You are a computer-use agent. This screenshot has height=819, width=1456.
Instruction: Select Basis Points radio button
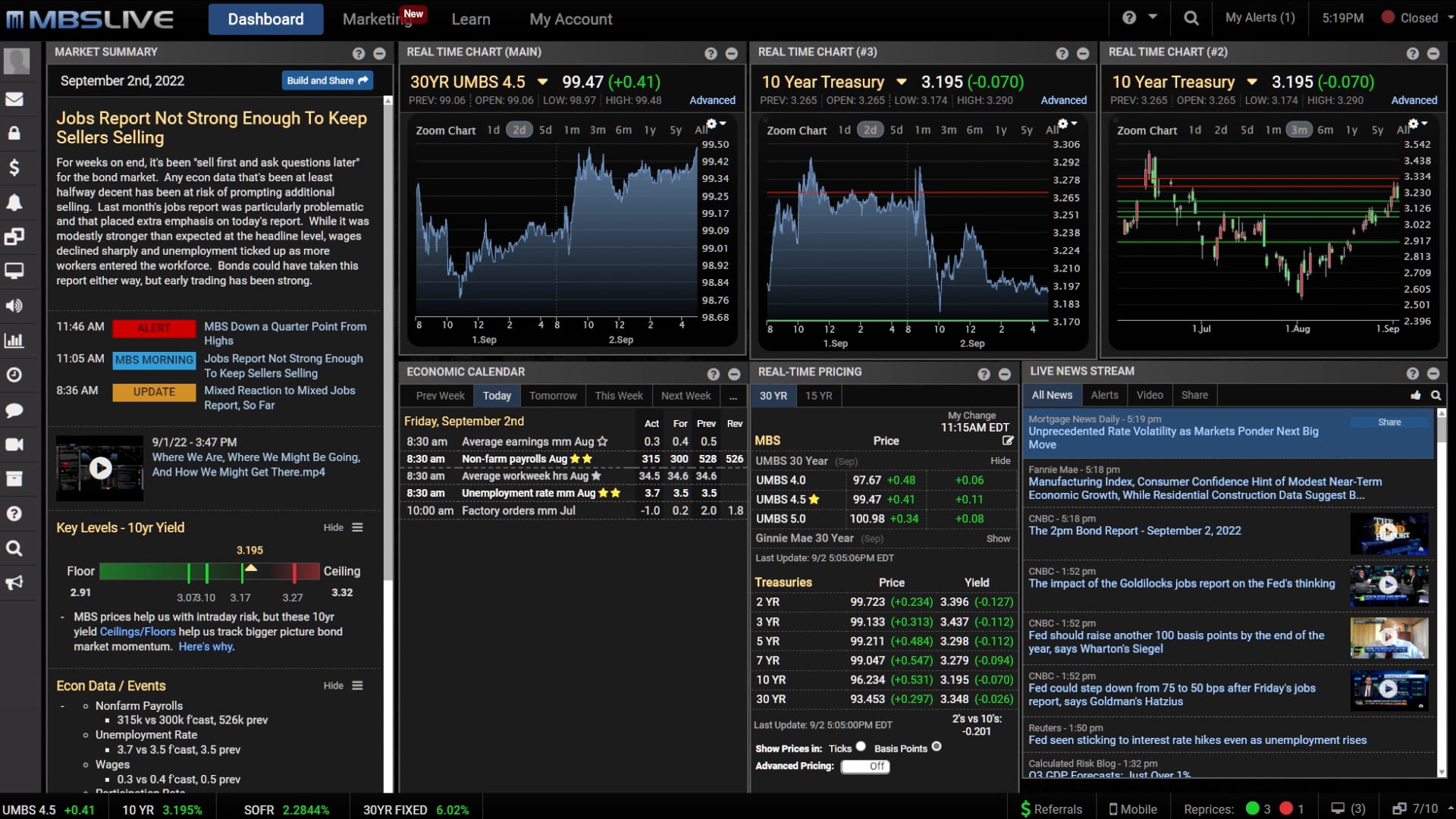click(937, 747)
